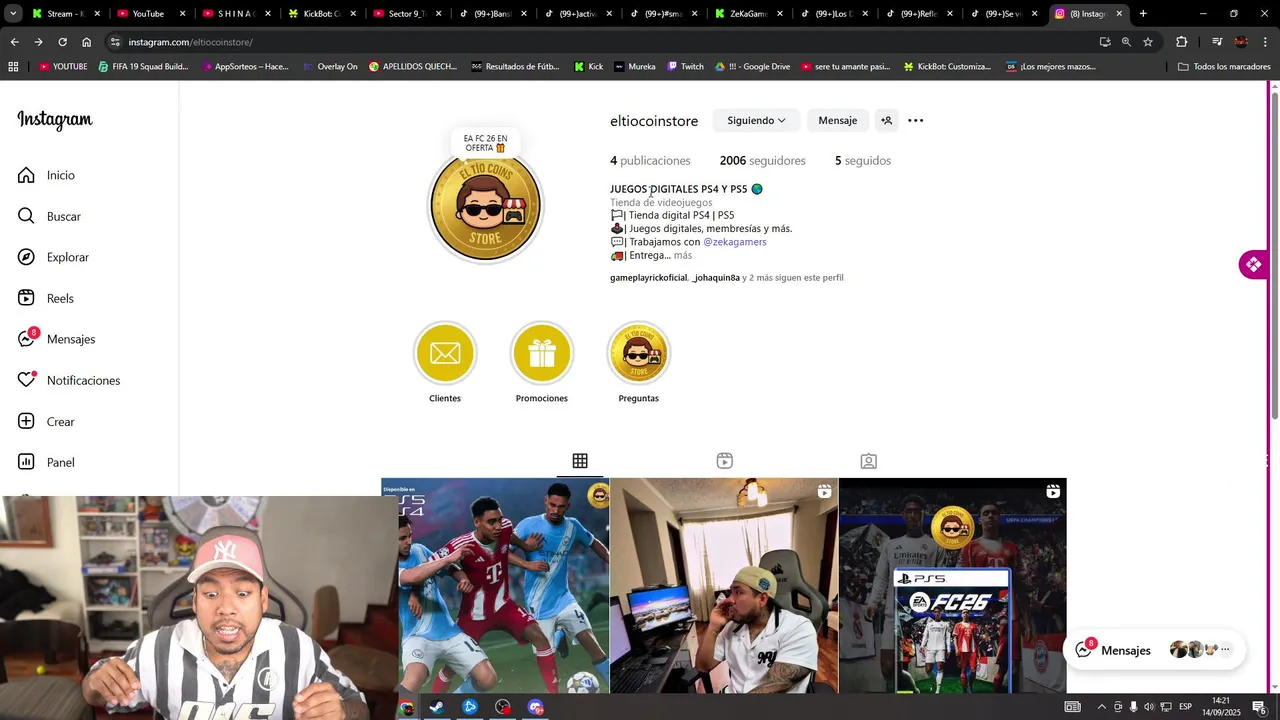Bookmark page with star icon

1148,42
